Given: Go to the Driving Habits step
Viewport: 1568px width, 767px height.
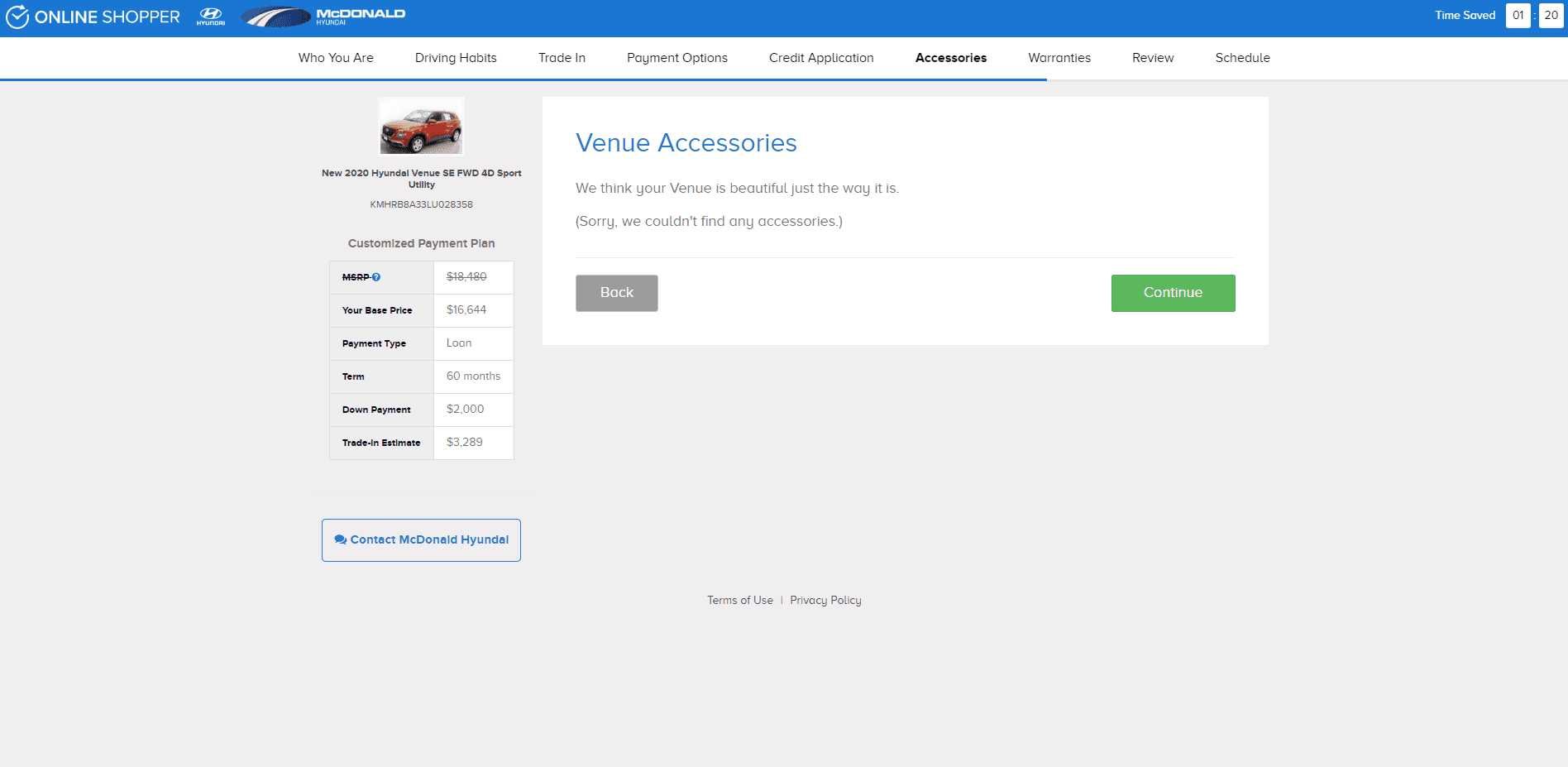Looking at the screenshot, I should [456, 58].
